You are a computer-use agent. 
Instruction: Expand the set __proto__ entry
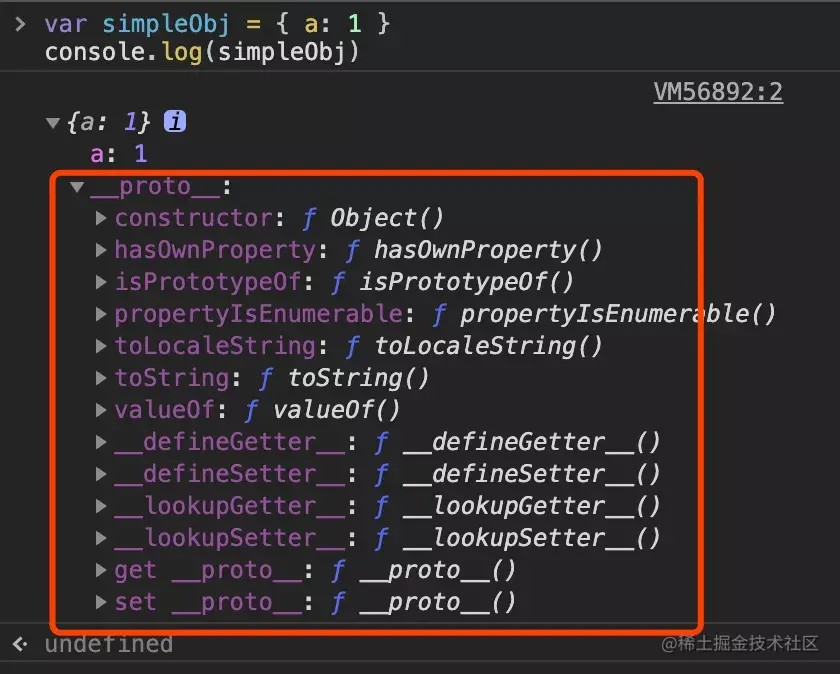coord(101,602)
